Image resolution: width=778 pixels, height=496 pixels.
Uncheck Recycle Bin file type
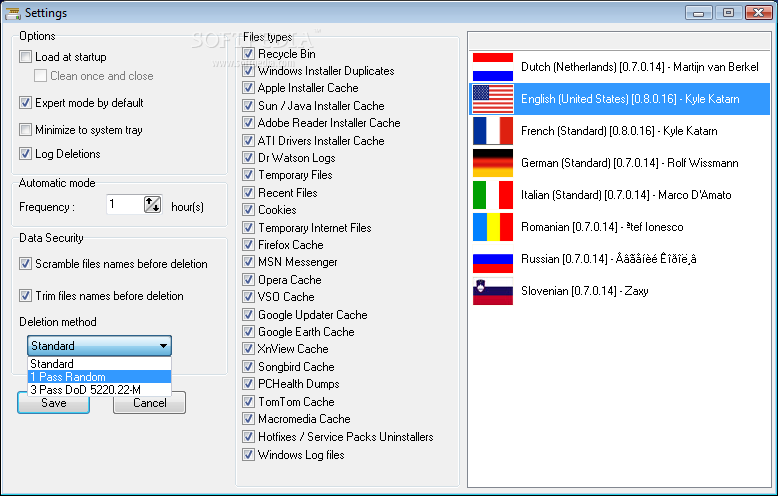248,54
